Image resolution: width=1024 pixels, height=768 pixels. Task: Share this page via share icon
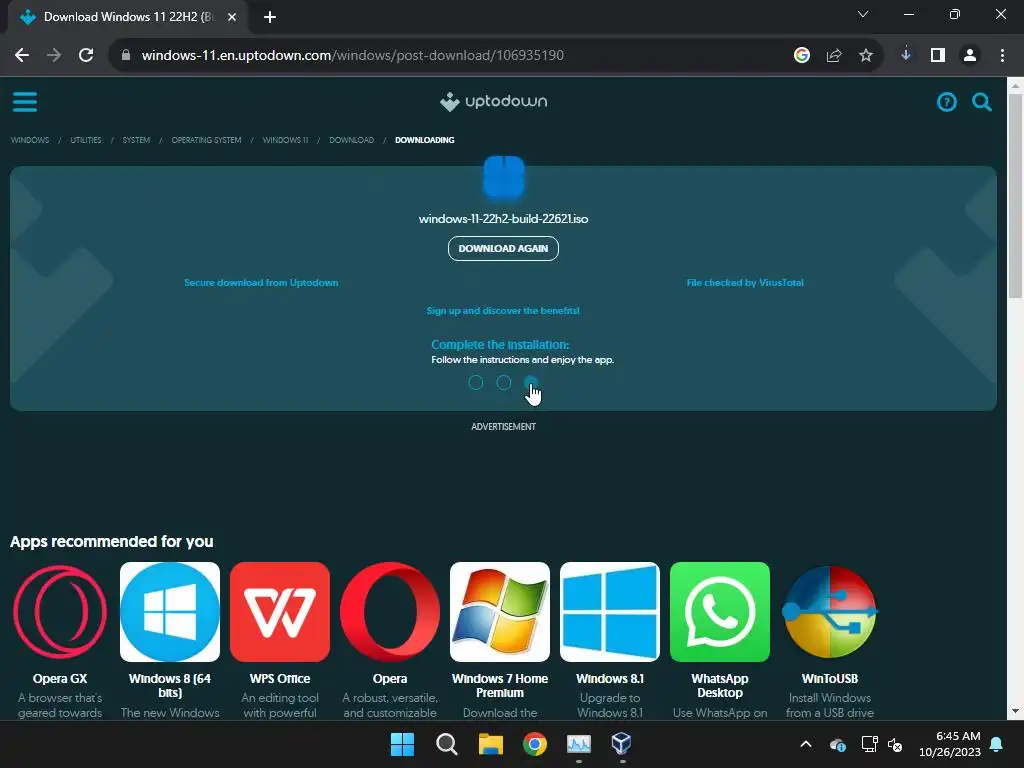(834, 56)
